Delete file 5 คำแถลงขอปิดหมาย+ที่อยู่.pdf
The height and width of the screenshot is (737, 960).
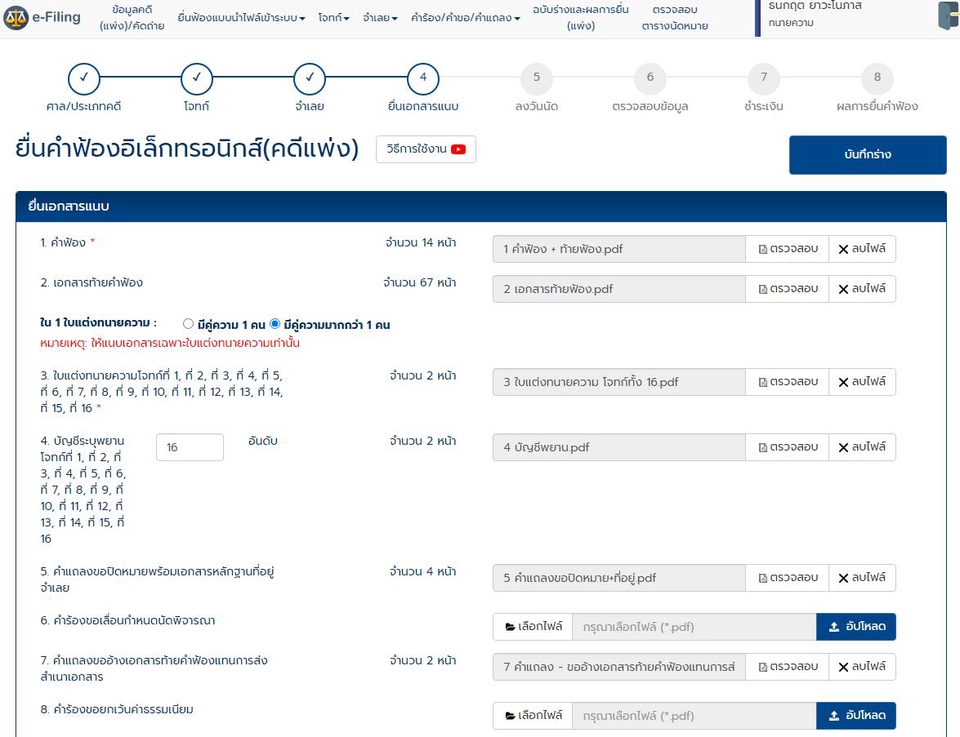pyautogui.click(x=862, y=578)
